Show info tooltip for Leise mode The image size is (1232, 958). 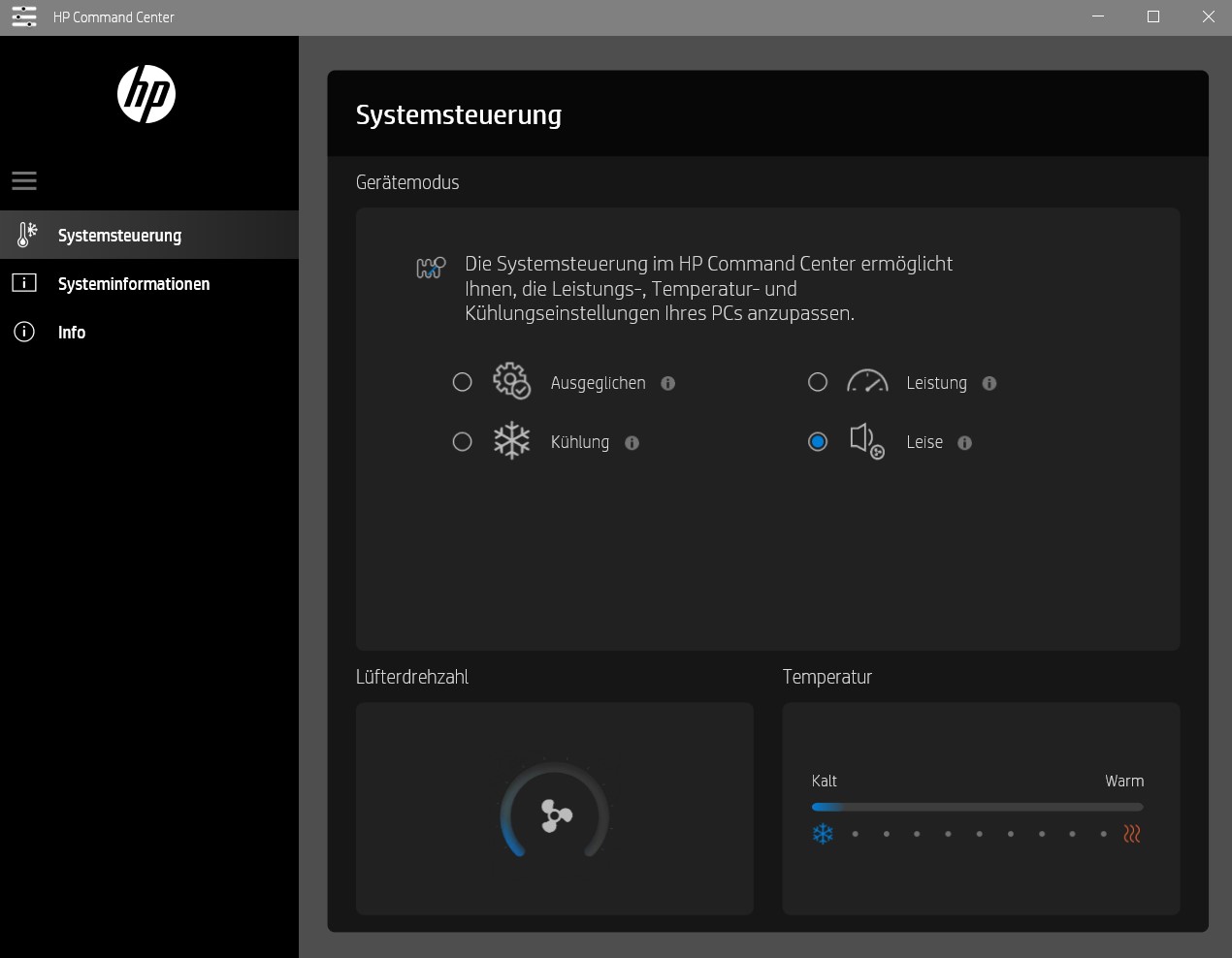pyautogui.click(x=964, y=442)
